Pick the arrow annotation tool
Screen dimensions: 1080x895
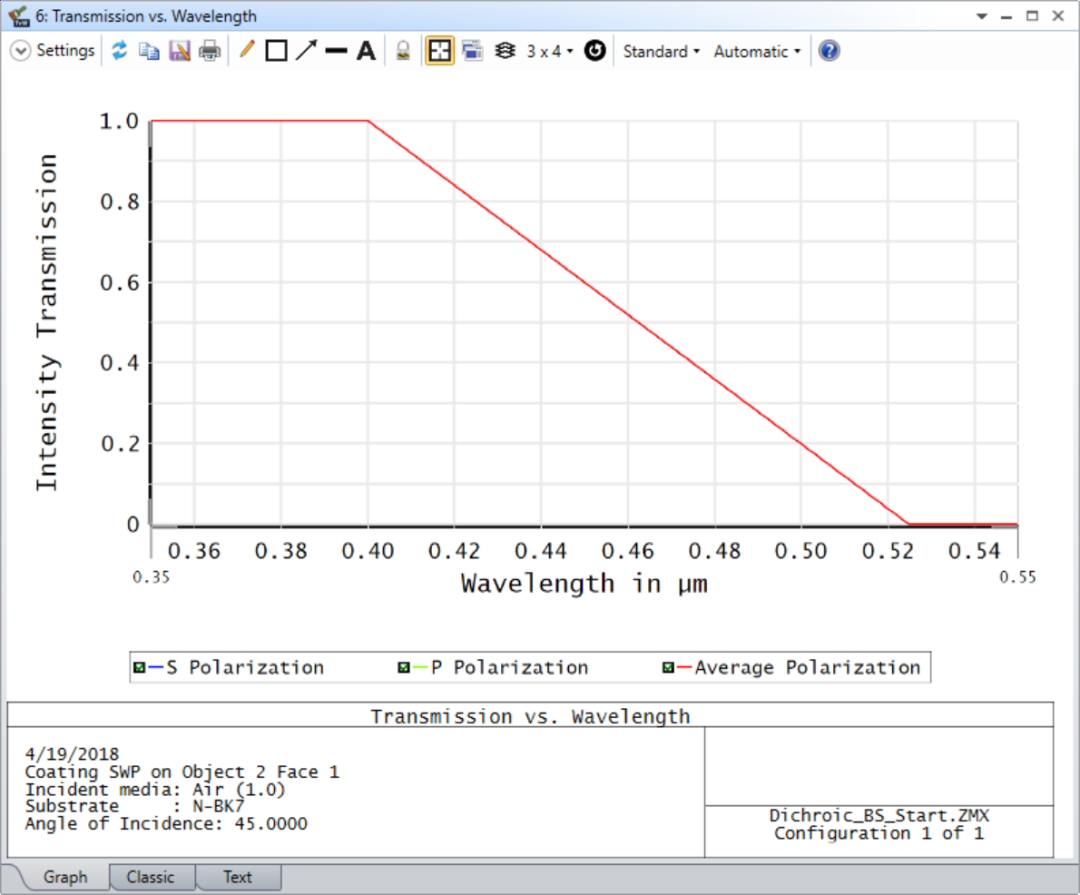pyautogui.click(x=306, y=50)
